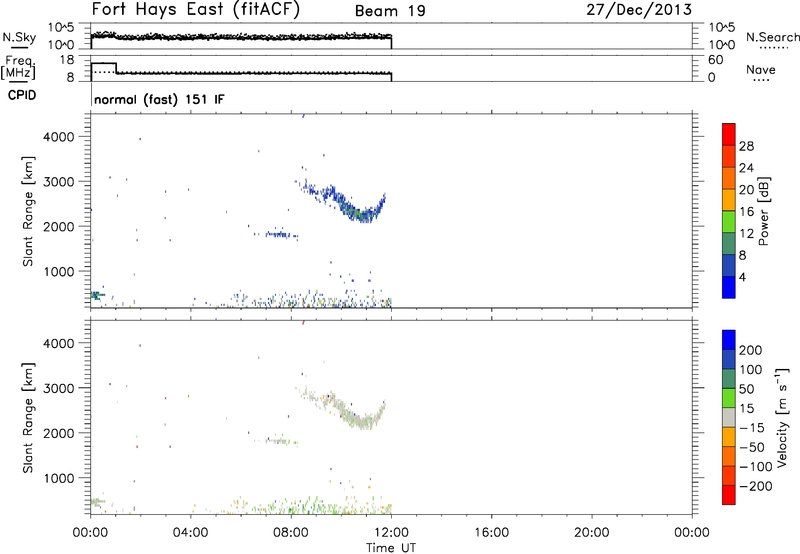Select the '3000' tick in the velocity panel
The width and height of the screenshot is (800, 554).
coord(59,388)
